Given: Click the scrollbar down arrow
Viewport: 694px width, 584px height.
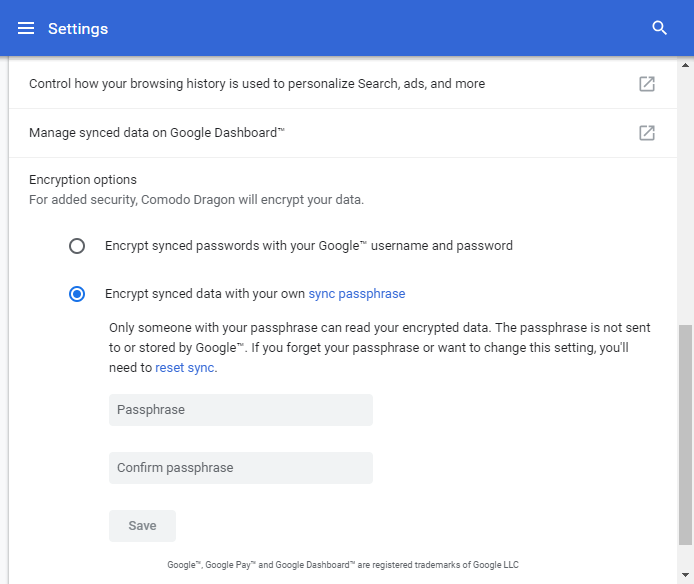Looking at the screenshot, I should pos(685,575).
